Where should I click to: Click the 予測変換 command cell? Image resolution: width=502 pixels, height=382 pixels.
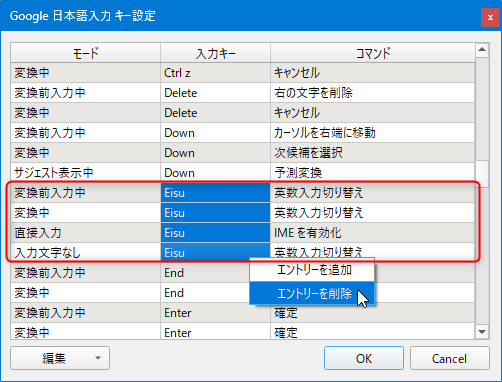point(373,173)
